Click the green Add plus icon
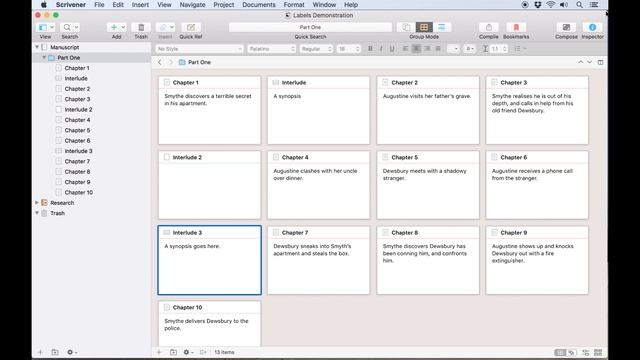Image resolution: width=640 pixels, height=360 pixels. (114, 27)
